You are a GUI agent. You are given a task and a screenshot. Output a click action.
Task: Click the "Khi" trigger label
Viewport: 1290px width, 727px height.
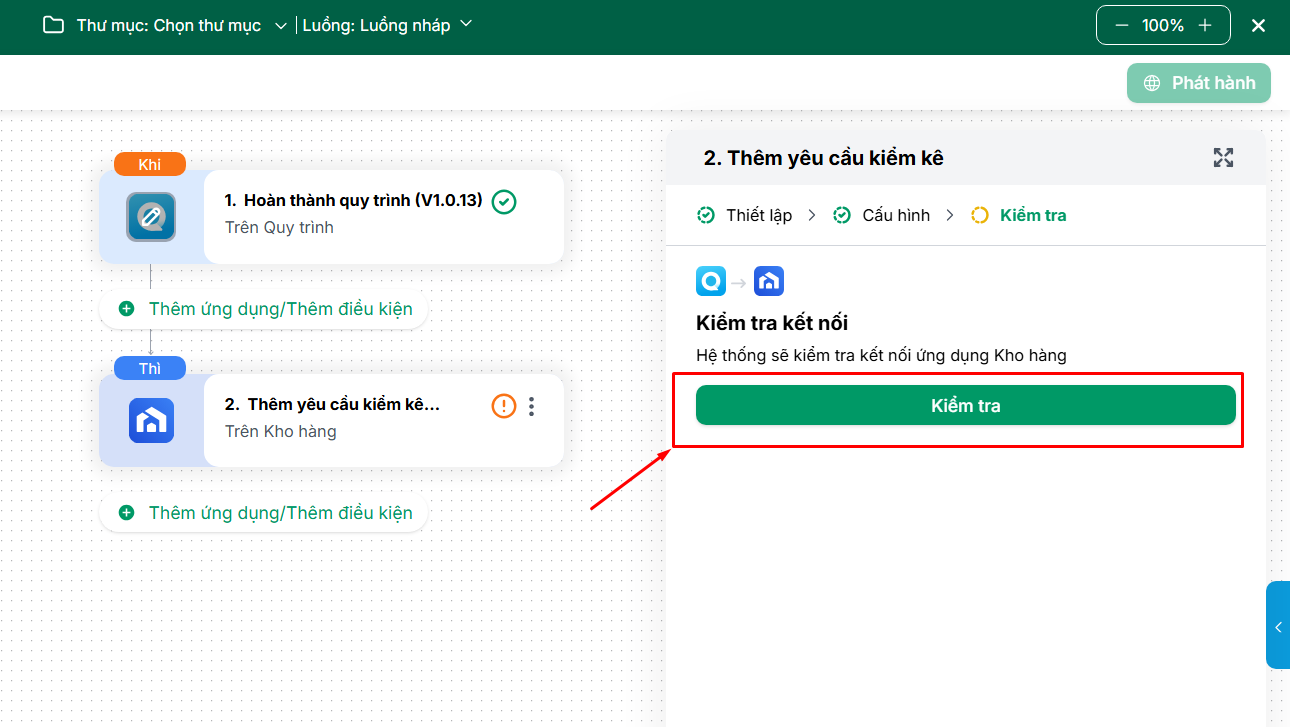(150, 165)
